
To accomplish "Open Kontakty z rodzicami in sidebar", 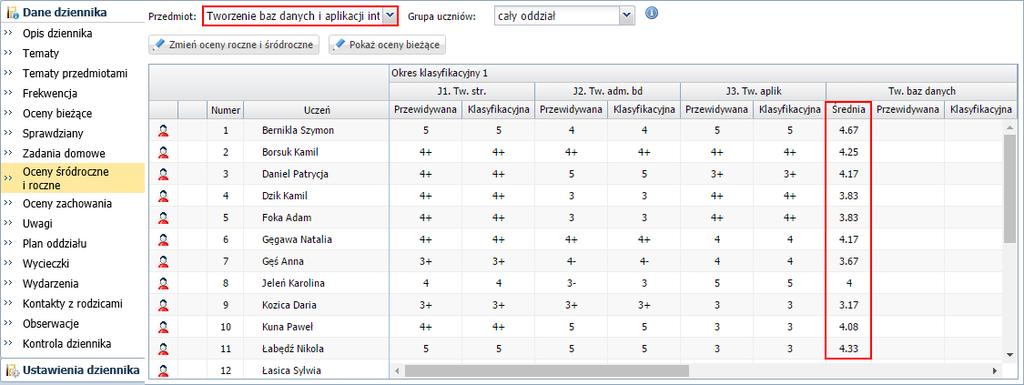I will point(72,303).
